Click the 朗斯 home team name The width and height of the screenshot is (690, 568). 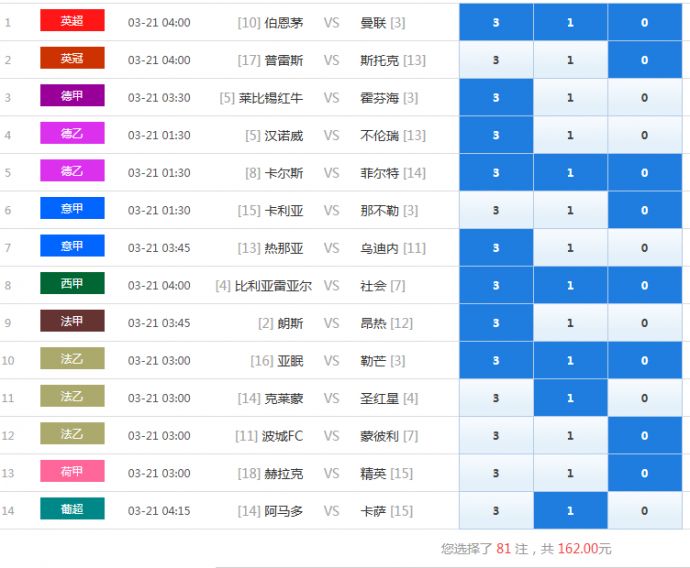coord(290,323)
